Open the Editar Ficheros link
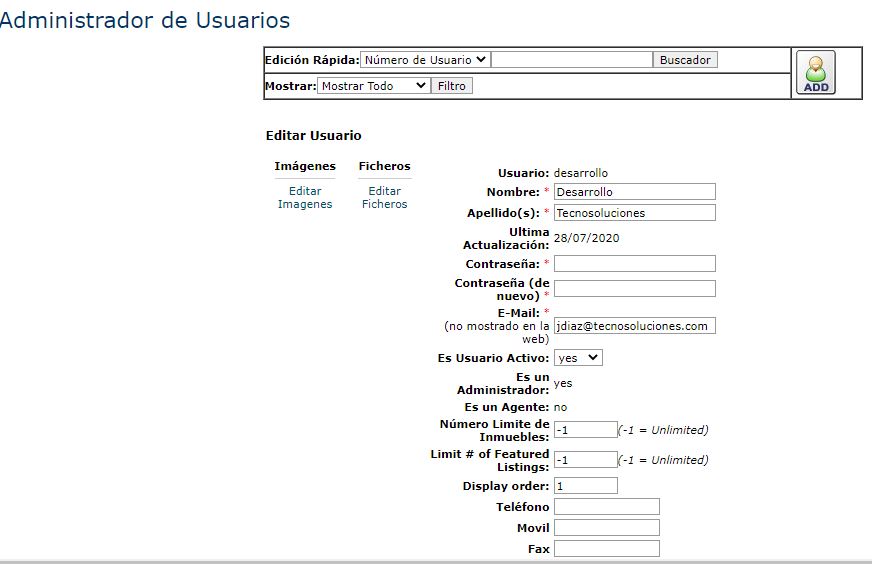The height and width of the screenshot is (564, 872). click(x=385, y=197)
